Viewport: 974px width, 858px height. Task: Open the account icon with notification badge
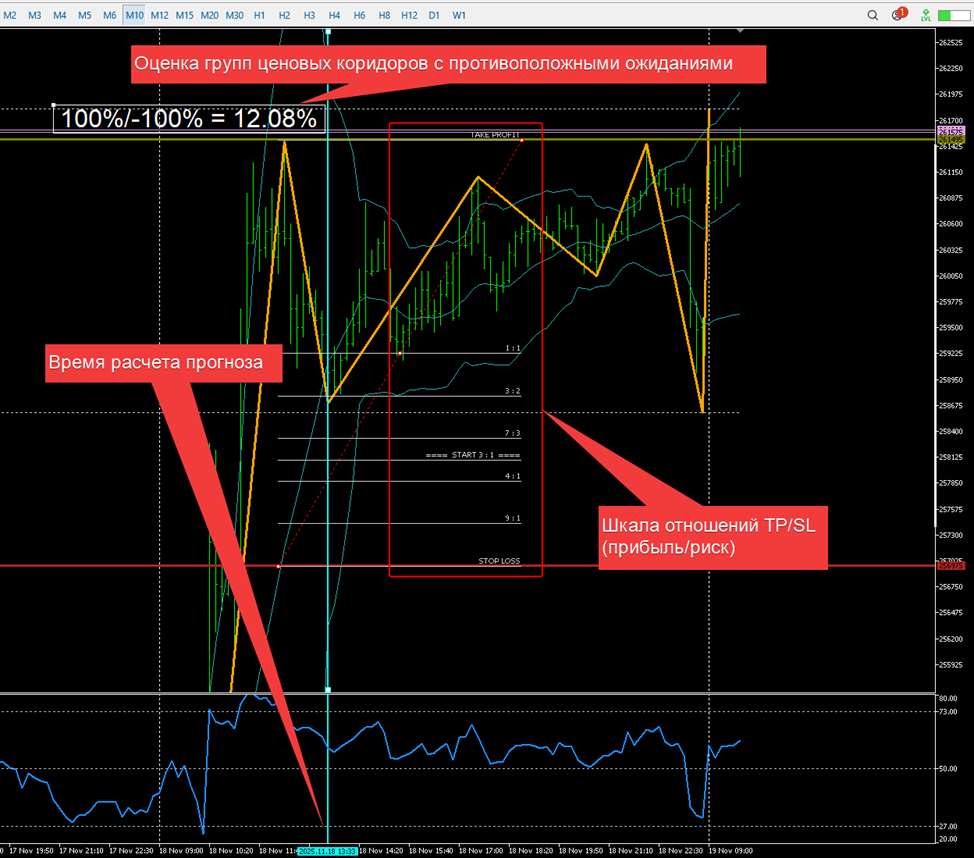[x=897, y=15]
